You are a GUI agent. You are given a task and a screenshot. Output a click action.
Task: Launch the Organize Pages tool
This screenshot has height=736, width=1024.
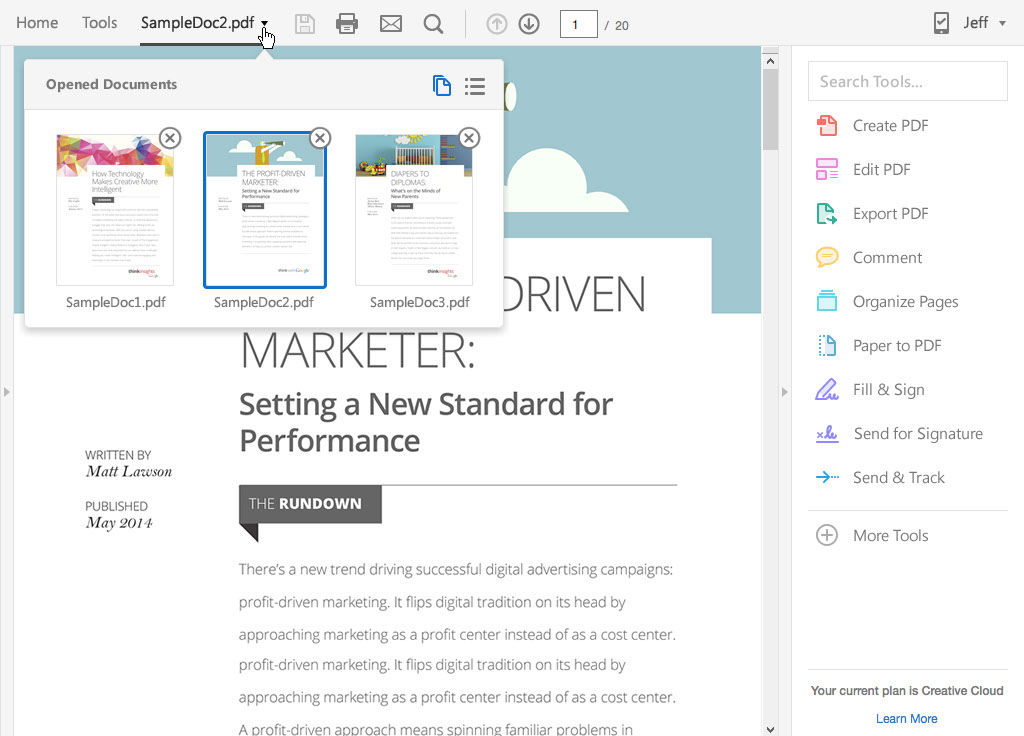(904, 302)
